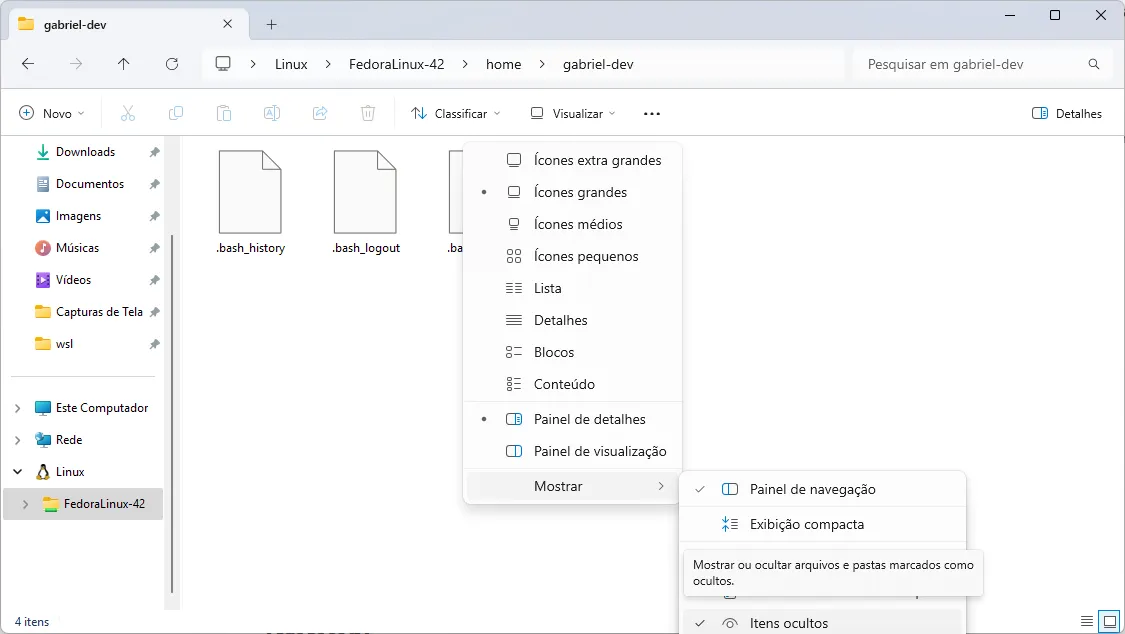Select the .bash_logout file icon

[x=365, y=192]
